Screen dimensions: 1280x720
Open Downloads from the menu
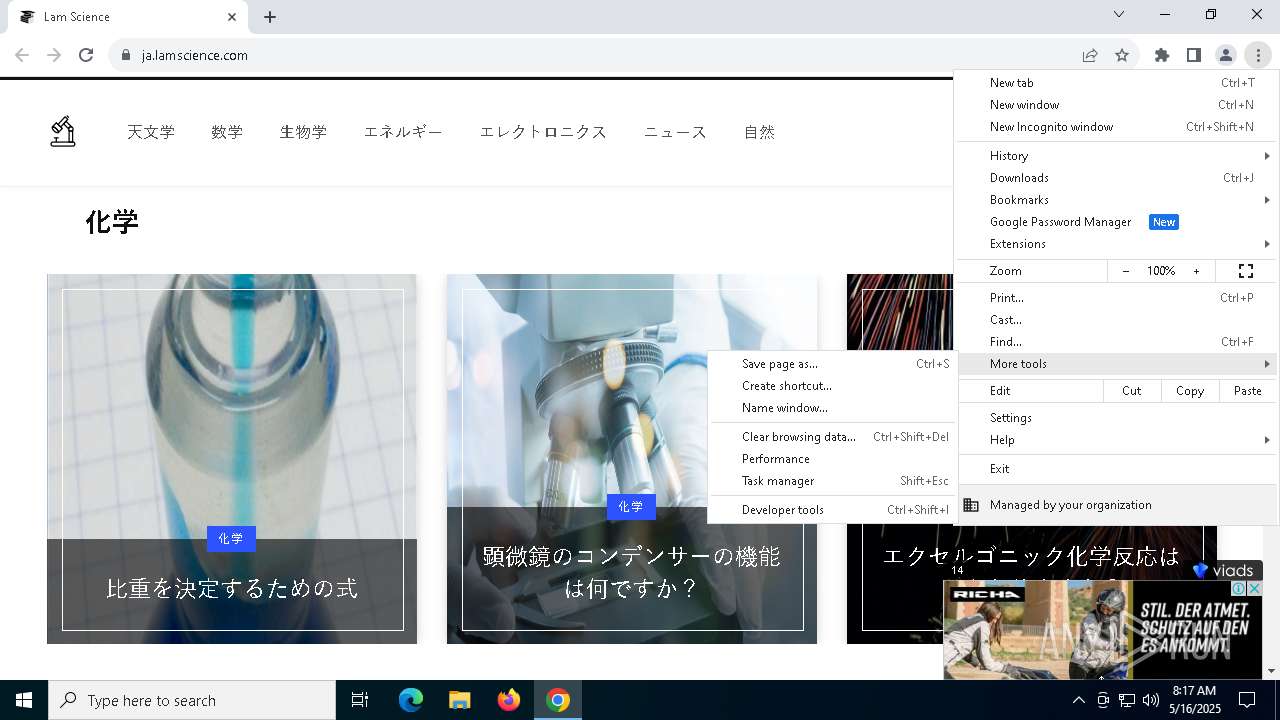(1117, 178)
